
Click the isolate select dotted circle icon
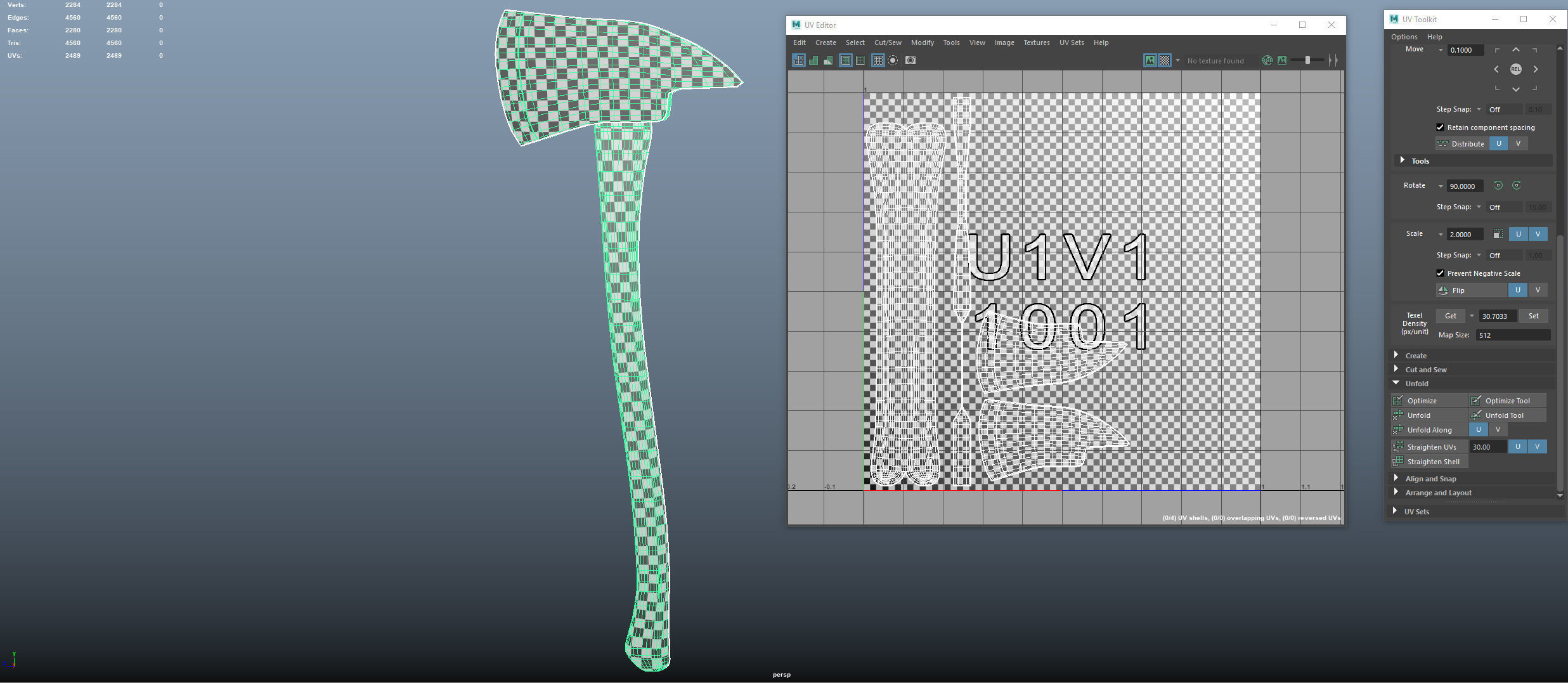click(x=893, y=60)
